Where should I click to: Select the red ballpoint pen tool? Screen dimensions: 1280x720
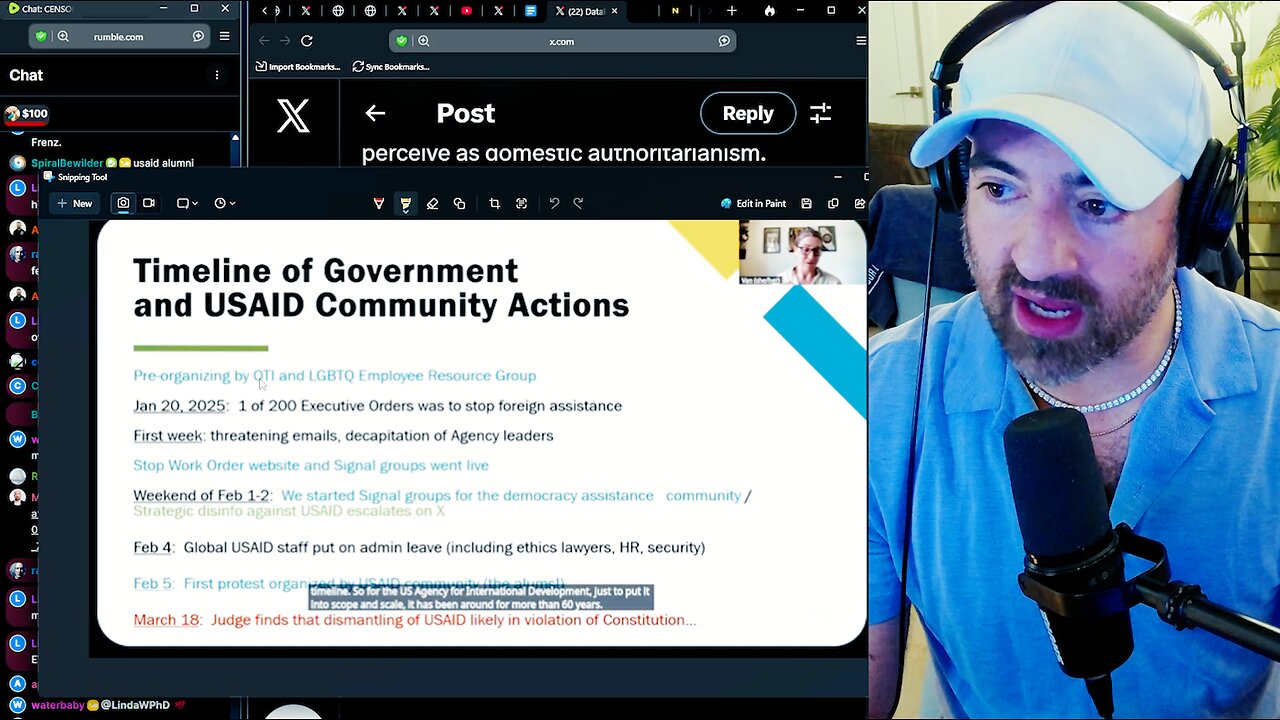pos(379,203)
